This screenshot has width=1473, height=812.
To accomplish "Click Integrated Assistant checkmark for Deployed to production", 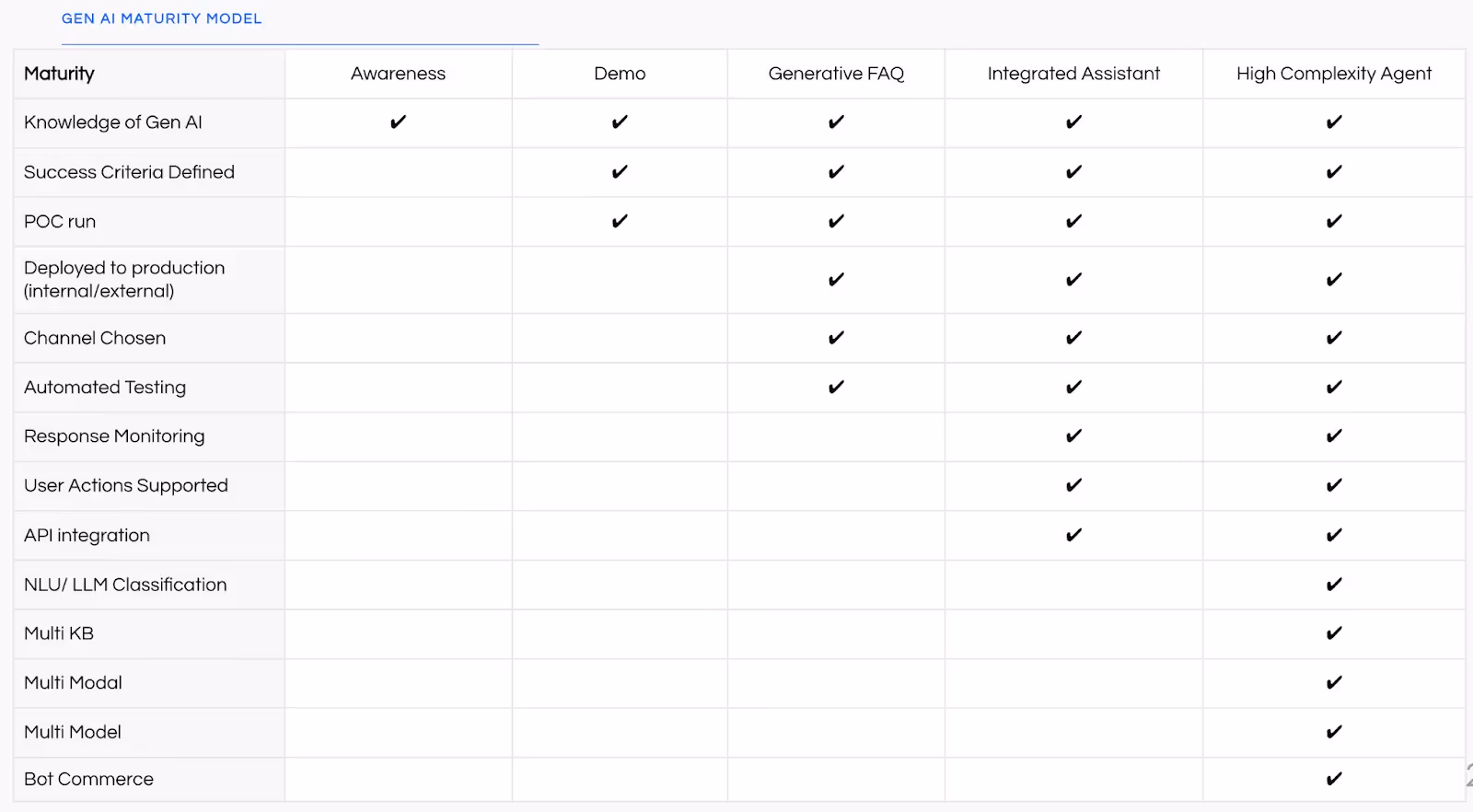I will [x=1073, y=279].
